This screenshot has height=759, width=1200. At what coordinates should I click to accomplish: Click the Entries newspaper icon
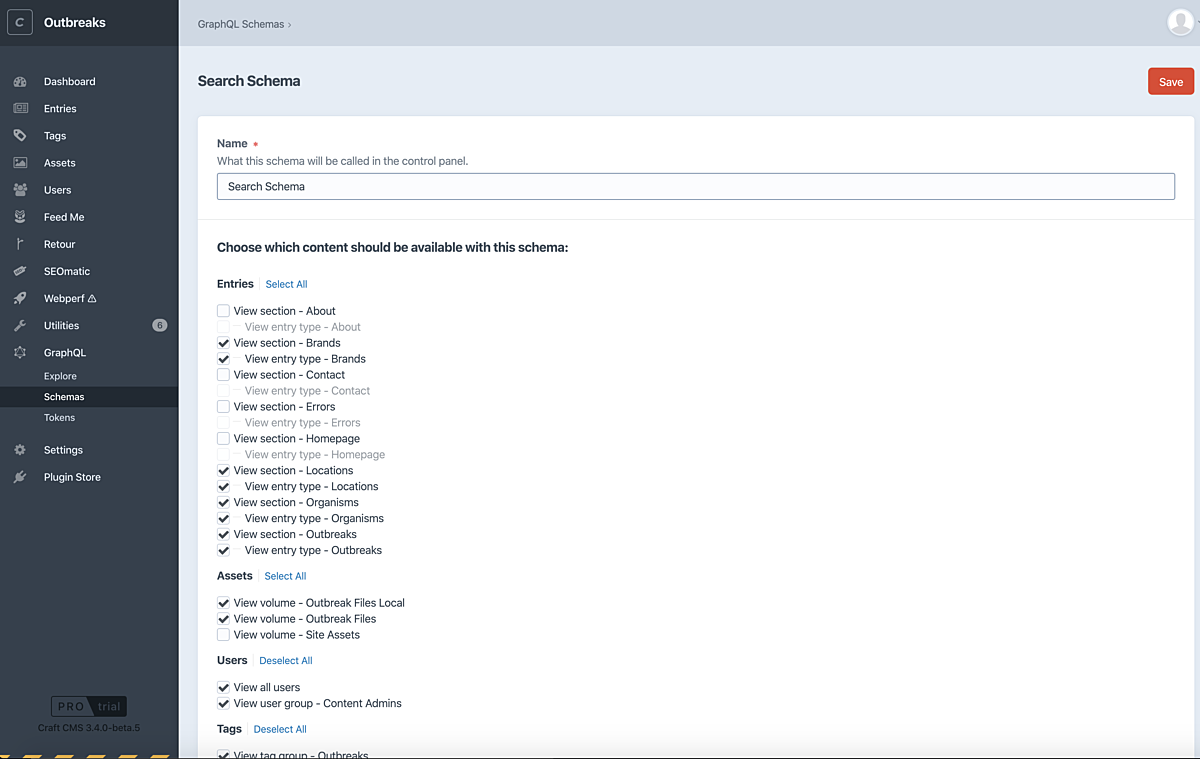20,108
